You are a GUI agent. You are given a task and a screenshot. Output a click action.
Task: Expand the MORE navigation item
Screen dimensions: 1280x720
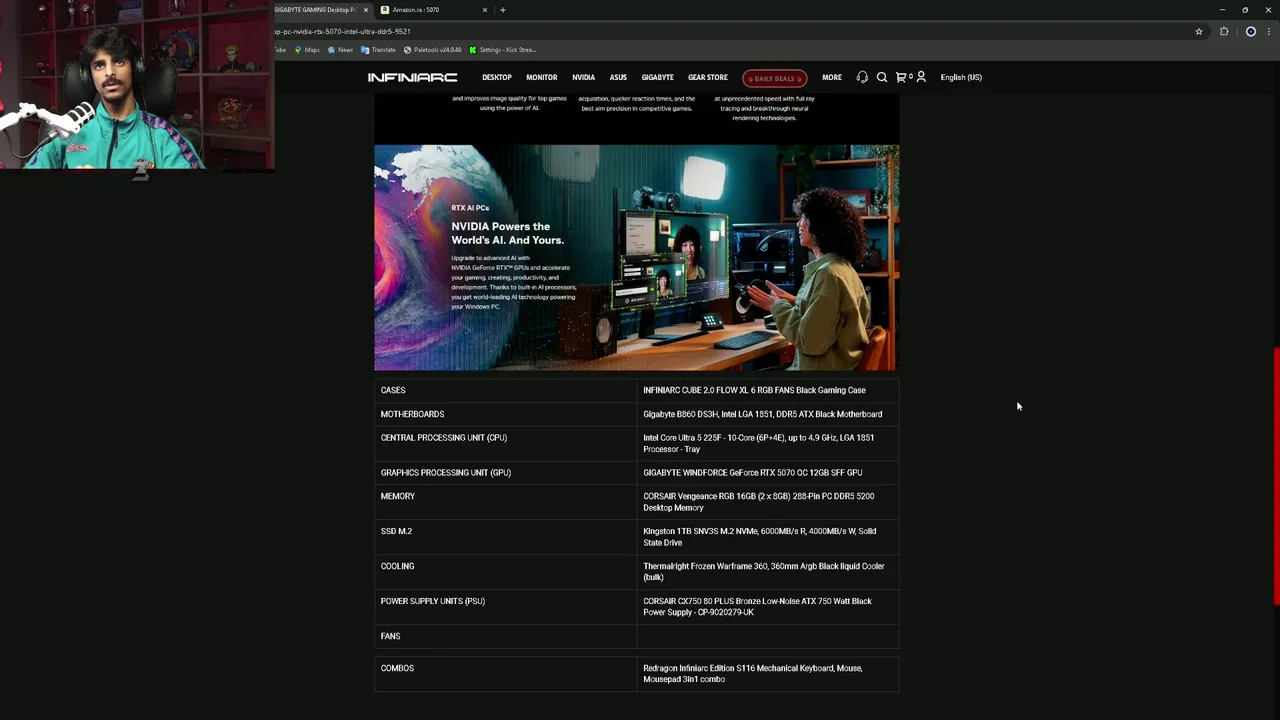click(x=831, y=77)
